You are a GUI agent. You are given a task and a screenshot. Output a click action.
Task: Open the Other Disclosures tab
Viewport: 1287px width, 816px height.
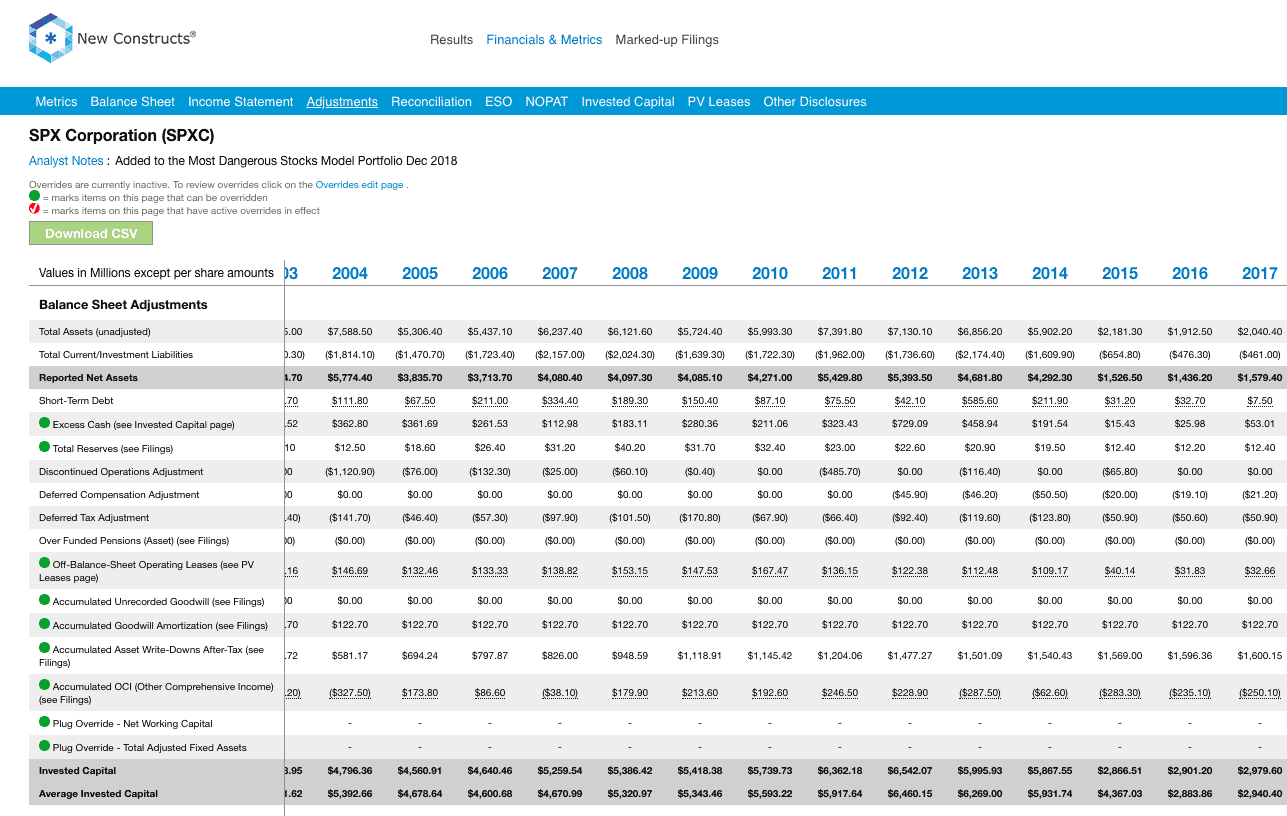point(815,102)
